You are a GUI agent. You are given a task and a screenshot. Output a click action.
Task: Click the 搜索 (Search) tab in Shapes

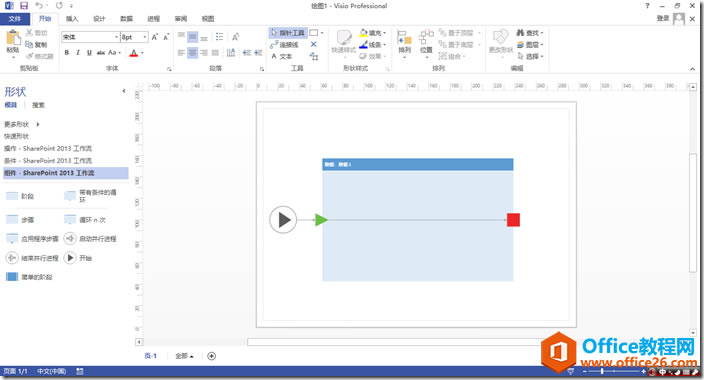38,105
